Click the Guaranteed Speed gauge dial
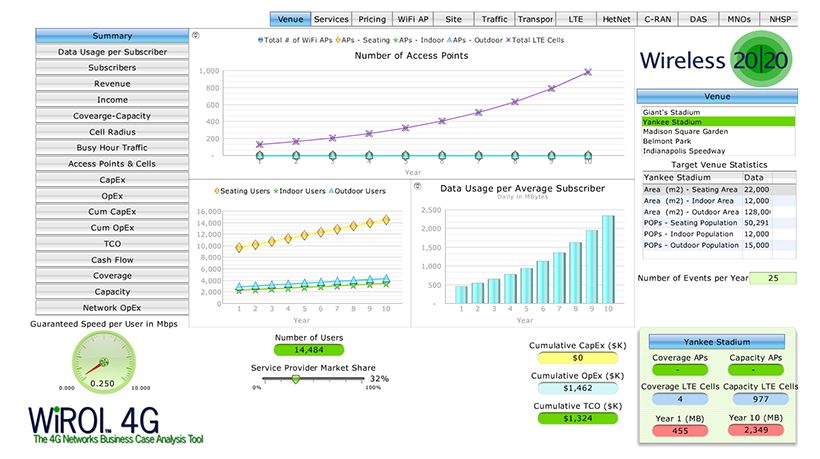The image size is (820, 459). (x=104, y=362)
